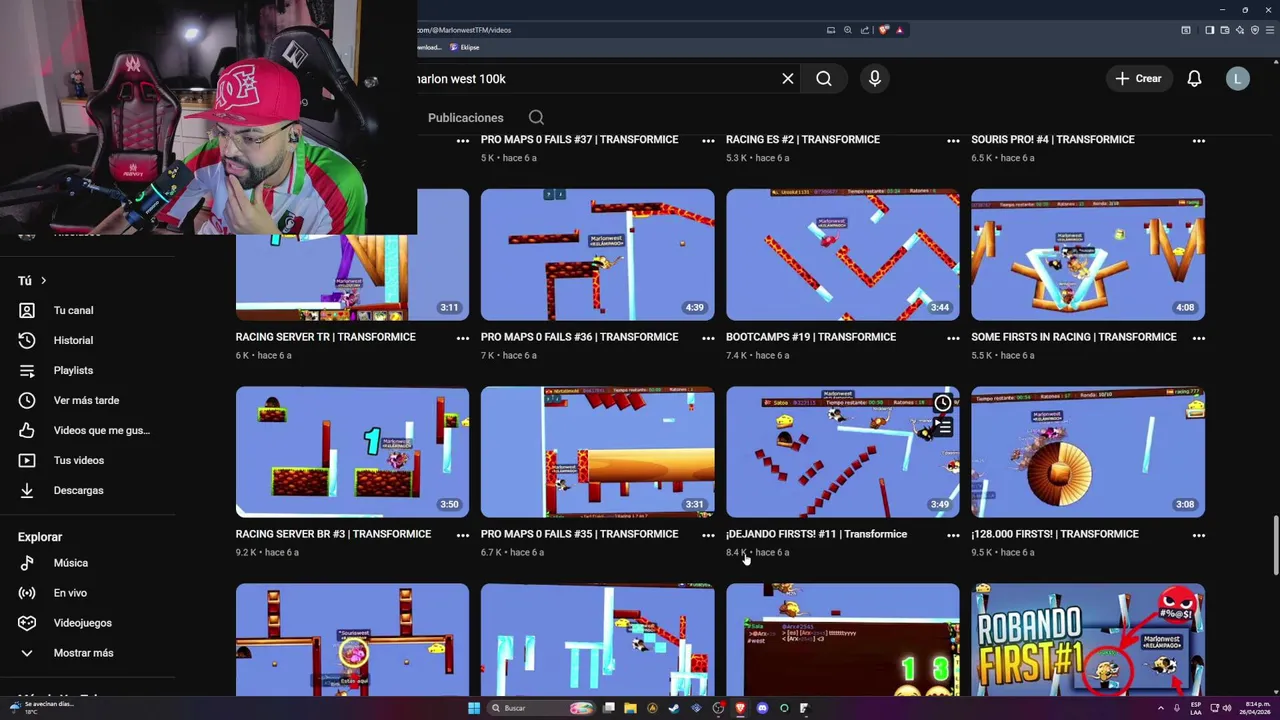
Task: Open the account avatar menu
Action: click(x=1238, y=78)
